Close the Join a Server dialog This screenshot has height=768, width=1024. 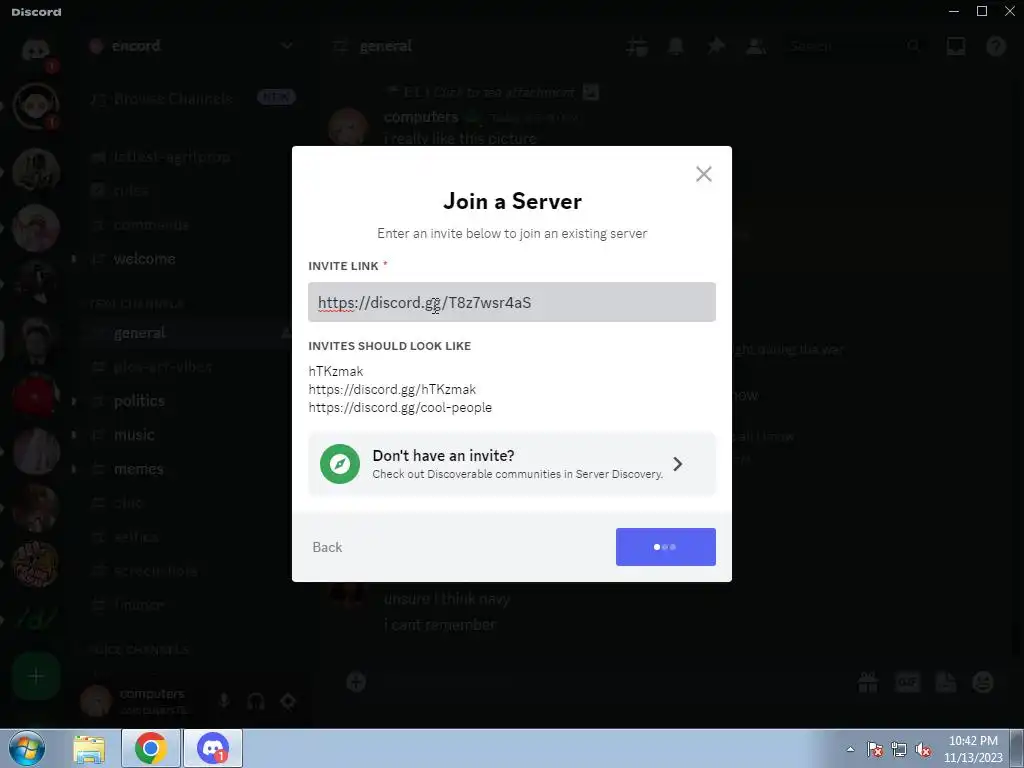pos(703,174)
